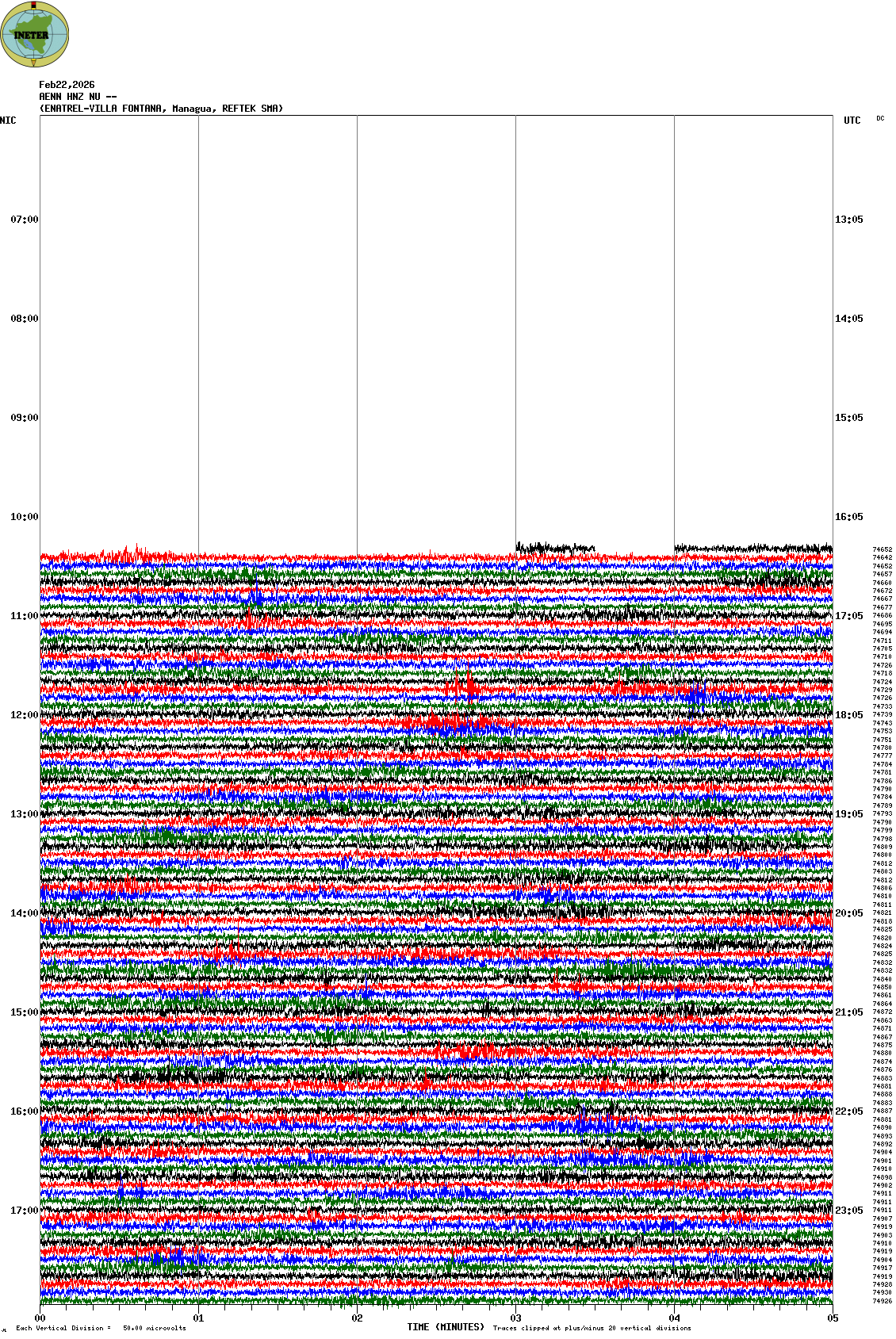Click the UTC time zone label
Image resolution: width=896 pixels, height=1339 pixels.
[852, 121]
